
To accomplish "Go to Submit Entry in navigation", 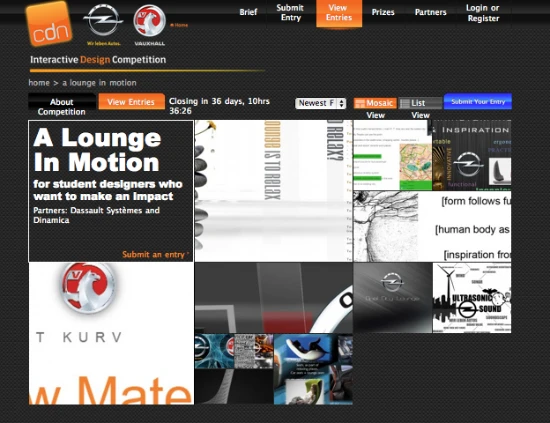I will point(290,13).
